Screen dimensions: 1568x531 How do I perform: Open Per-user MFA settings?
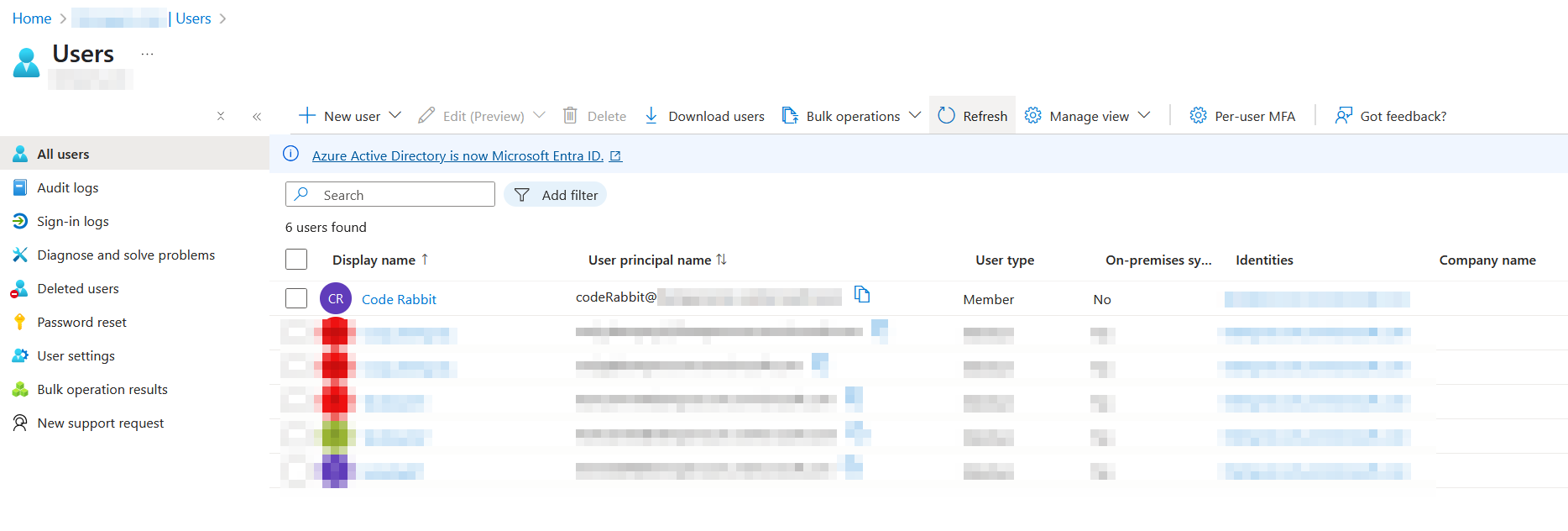1242,116
